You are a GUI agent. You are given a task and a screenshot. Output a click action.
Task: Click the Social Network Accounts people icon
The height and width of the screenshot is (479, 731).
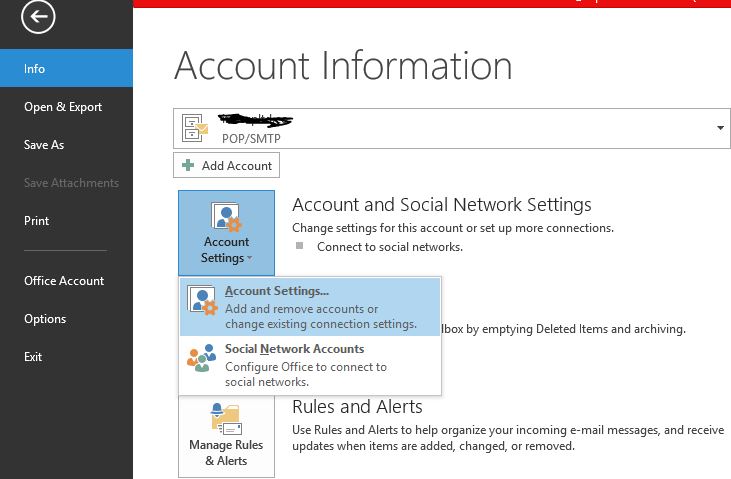coord(202,359)
